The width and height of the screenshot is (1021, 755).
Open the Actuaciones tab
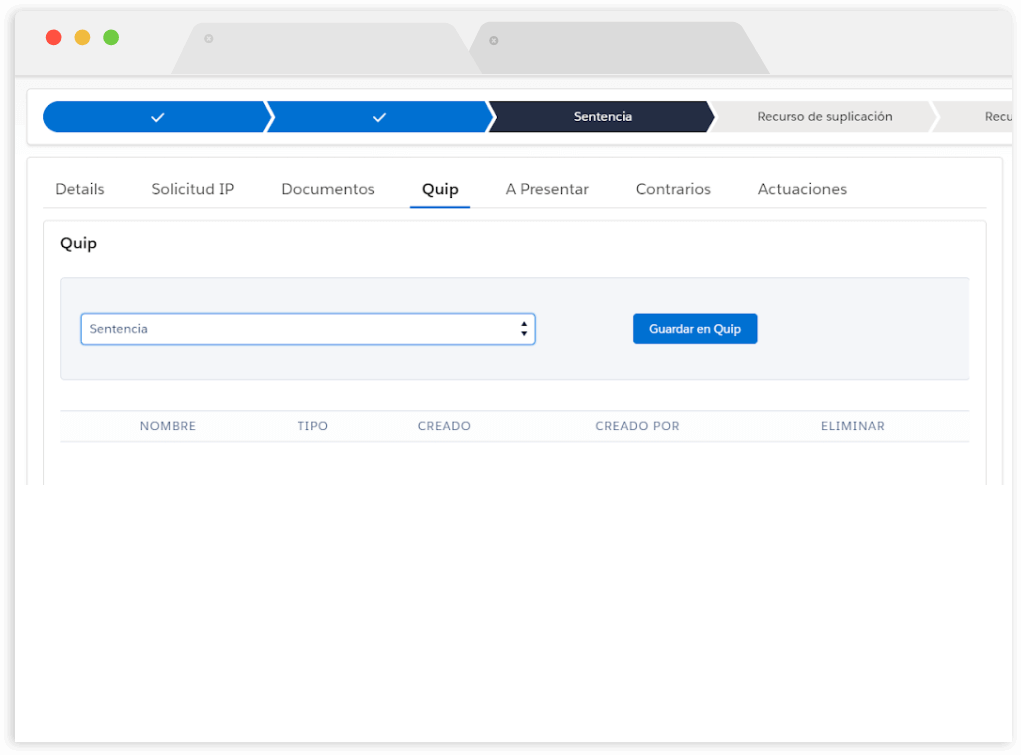tap(802, 189)
